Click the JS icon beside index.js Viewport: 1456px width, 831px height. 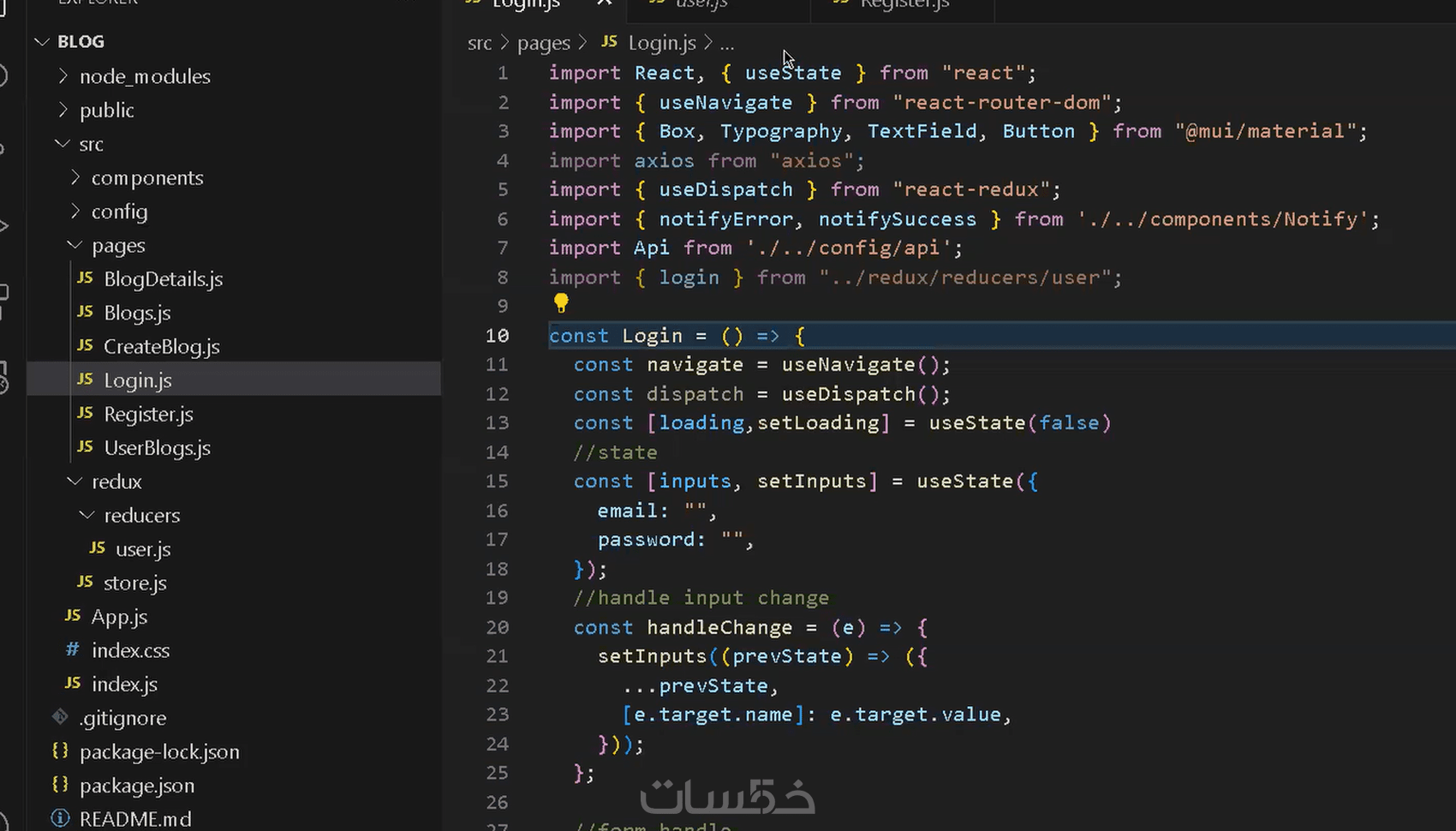[73, 683]
